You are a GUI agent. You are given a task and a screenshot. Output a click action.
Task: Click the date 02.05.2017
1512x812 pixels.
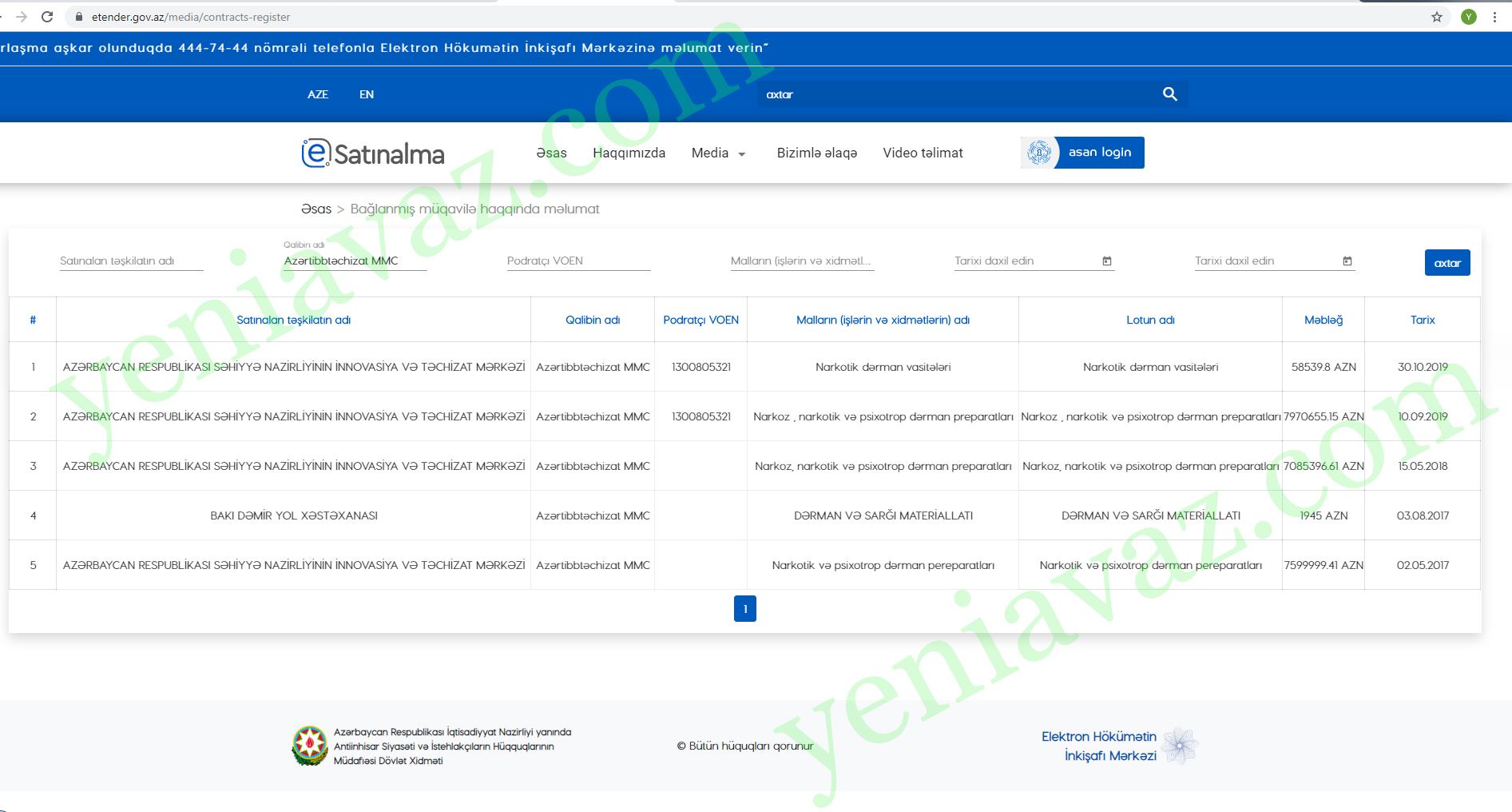pos(1423,565)
